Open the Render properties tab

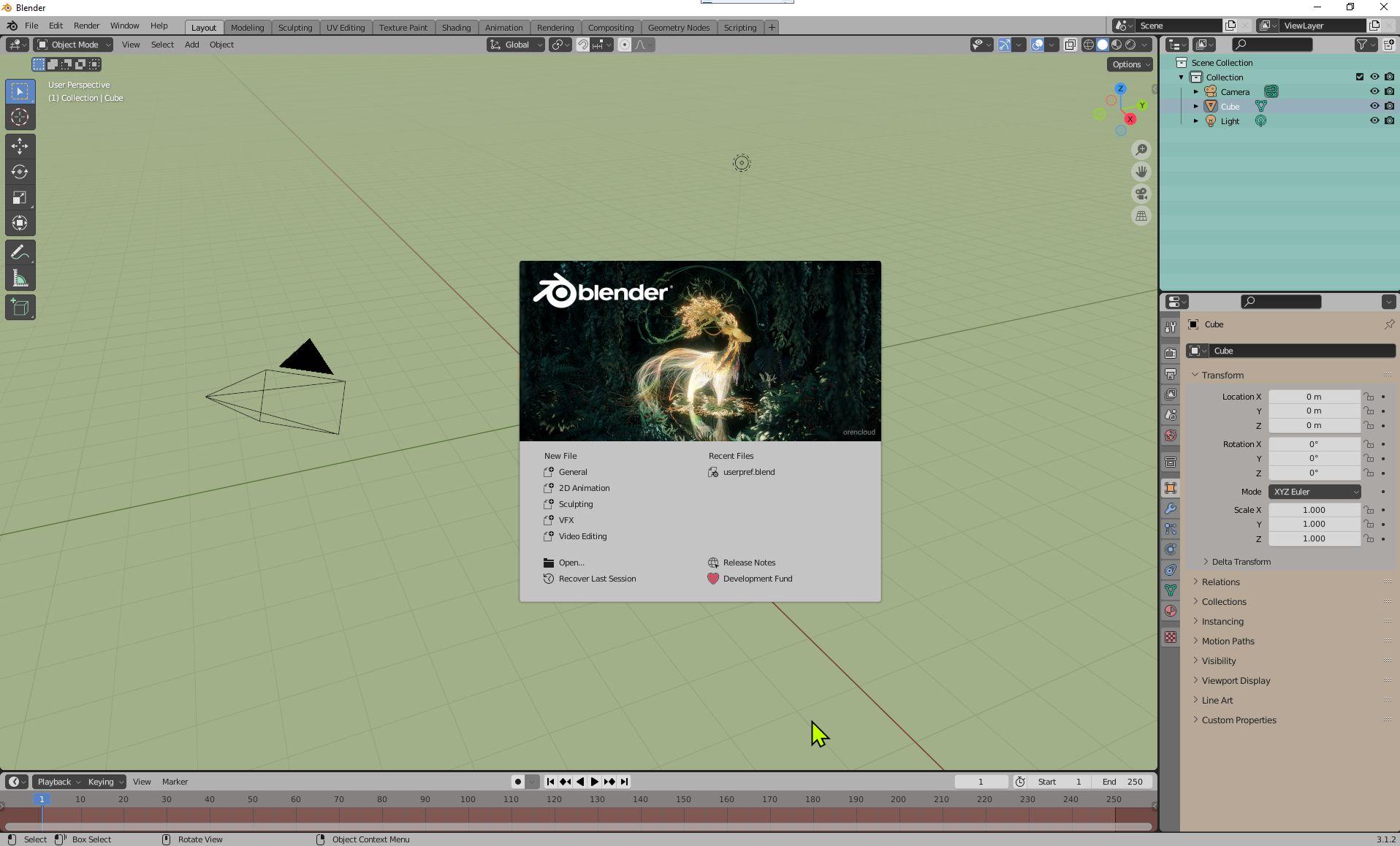click(1171, 354)
